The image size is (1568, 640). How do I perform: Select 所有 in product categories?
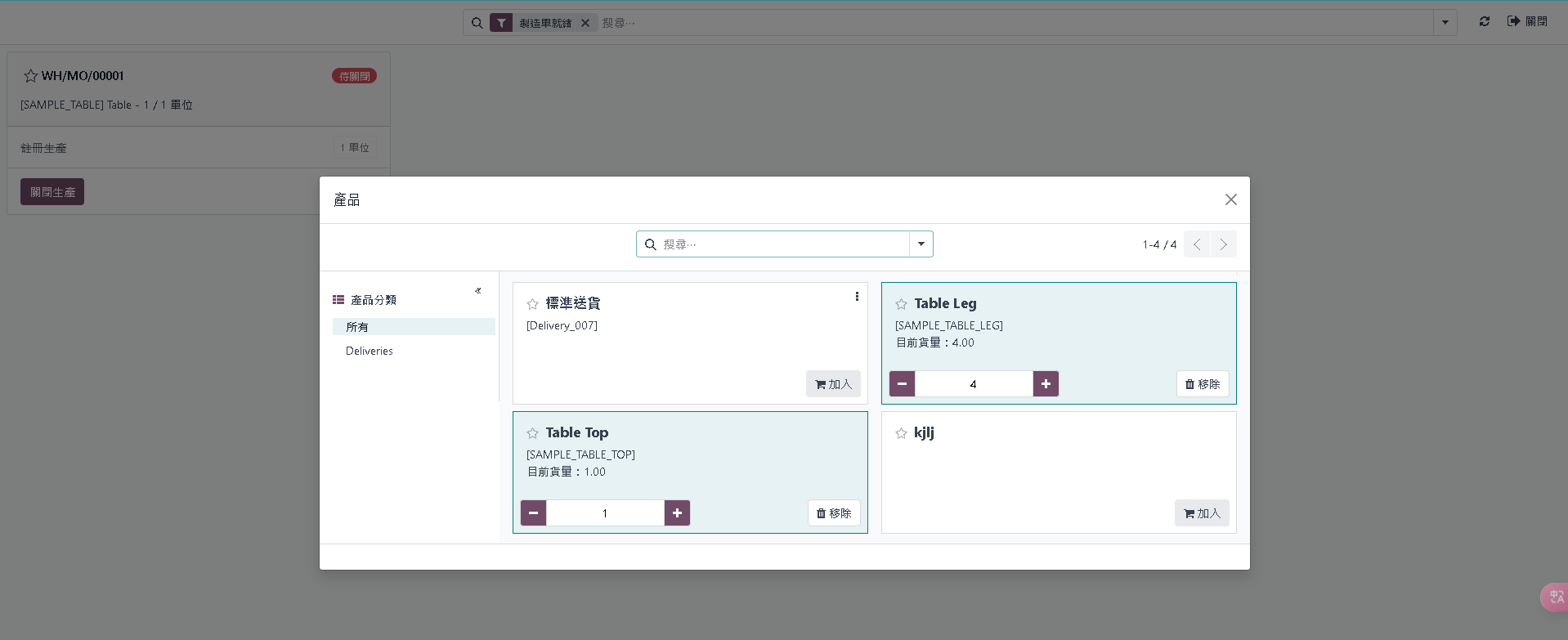[357, 327]
